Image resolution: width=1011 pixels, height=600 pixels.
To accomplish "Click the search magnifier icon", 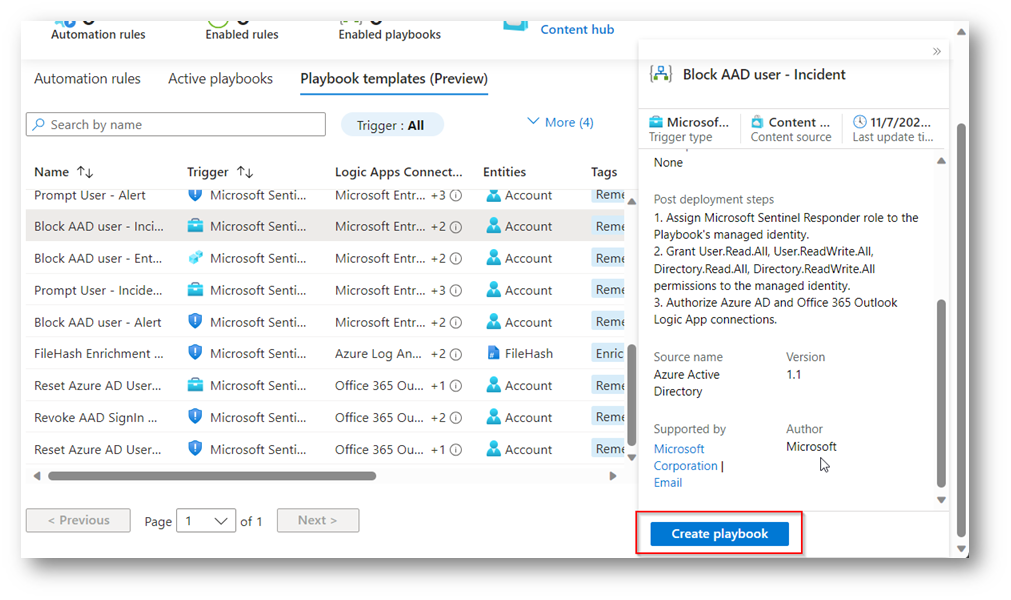I will click(39, 124).
